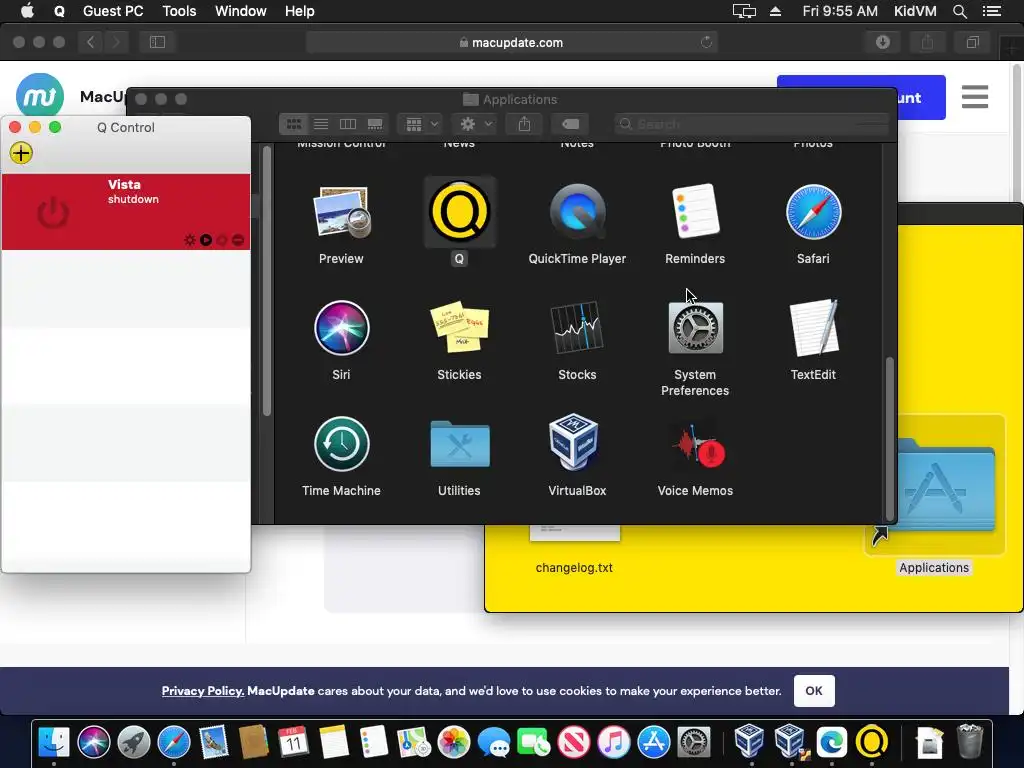Click the Vista power icon
Image resolution: width=1024 pixels, height=768 pixels.
(53, 212)
